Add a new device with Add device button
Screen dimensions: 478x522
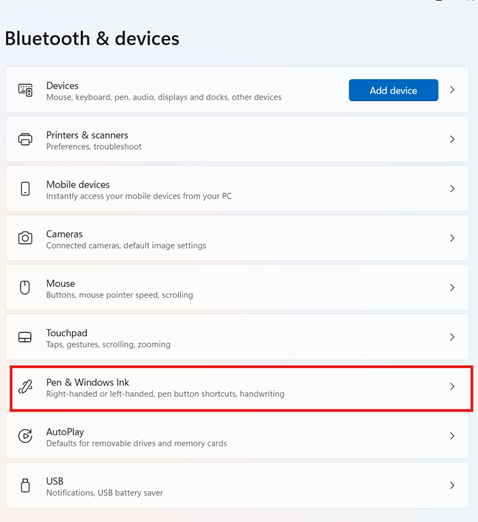393,90
